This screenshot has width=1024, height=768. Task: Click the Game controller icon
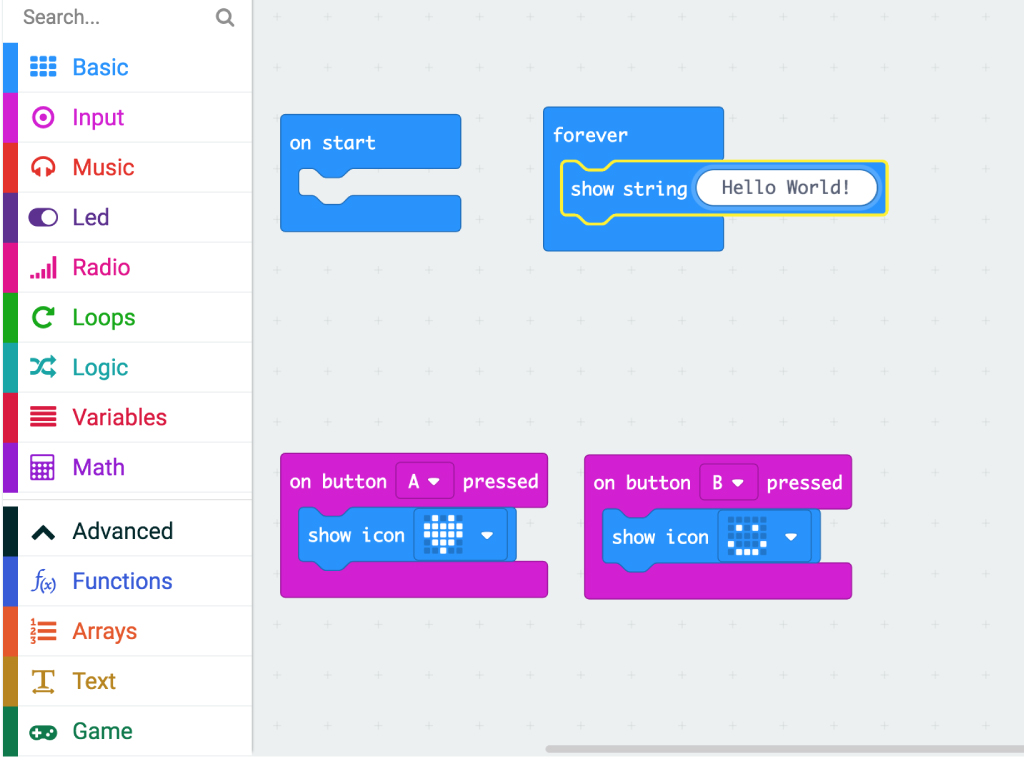click(x=43, y=732)
